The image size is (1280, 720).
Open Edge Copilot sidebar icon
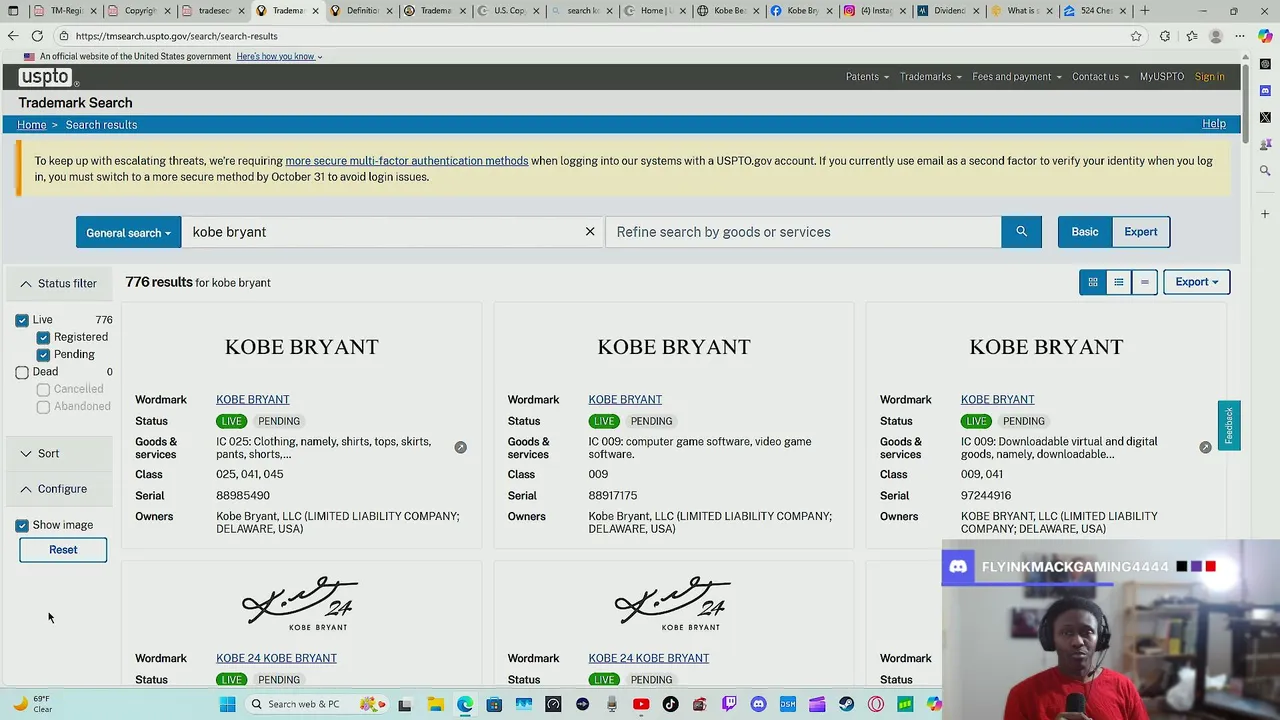pos(1265,36)
